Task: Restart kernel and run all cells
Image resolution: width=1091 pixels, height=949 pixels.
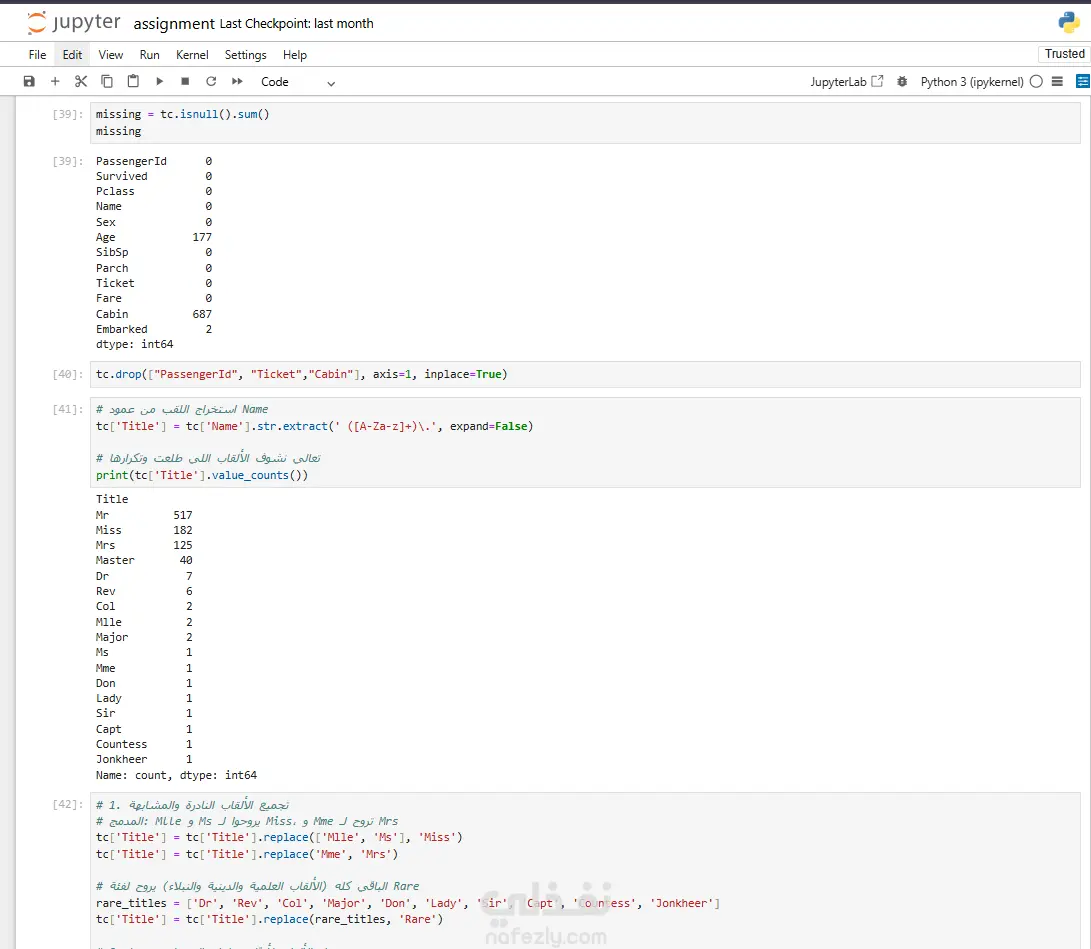Action: click(x=237, y=81)
